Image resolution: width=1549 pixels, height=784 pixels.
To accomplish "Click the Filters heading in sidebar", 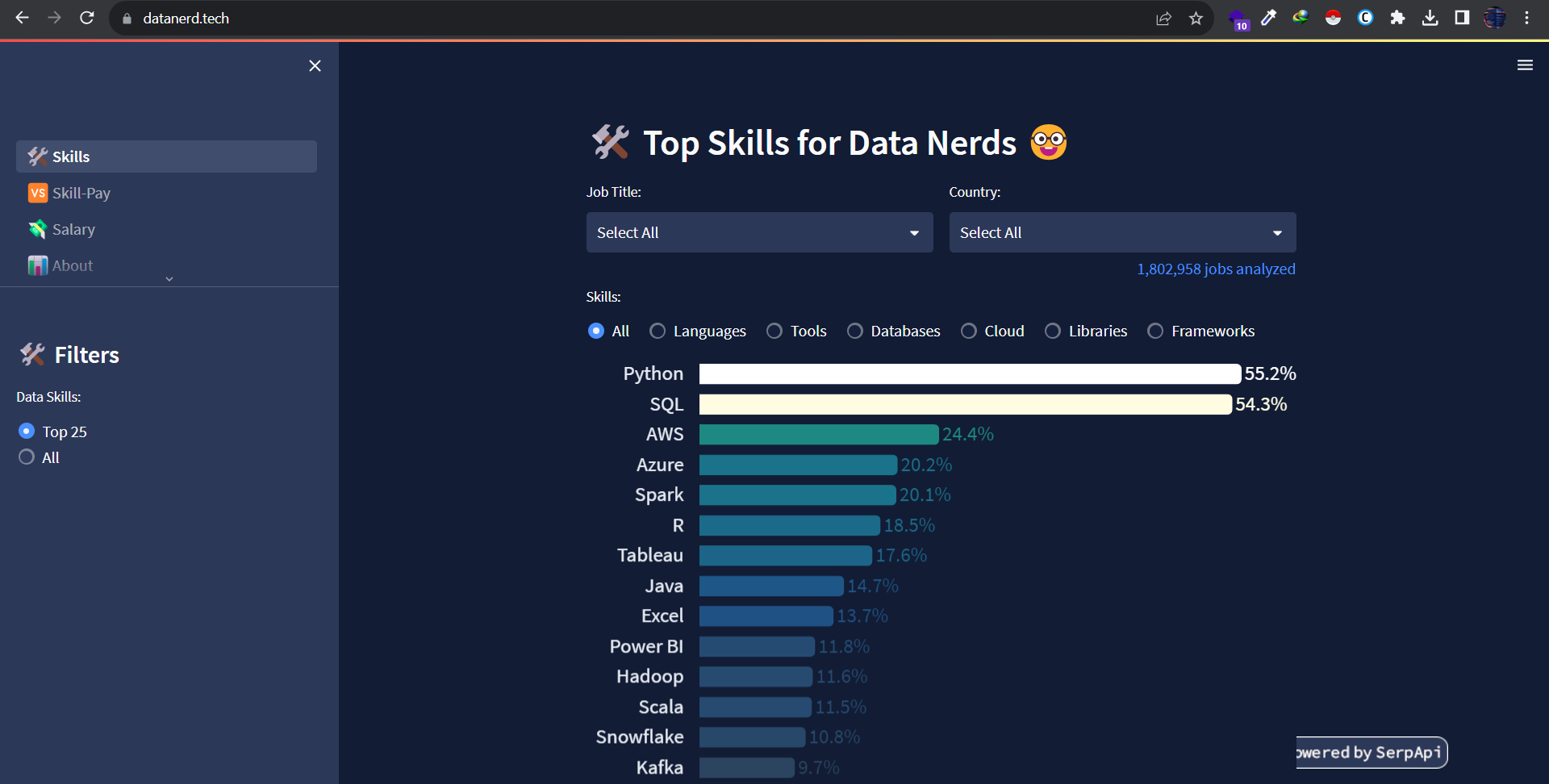I will pos(69,355).
